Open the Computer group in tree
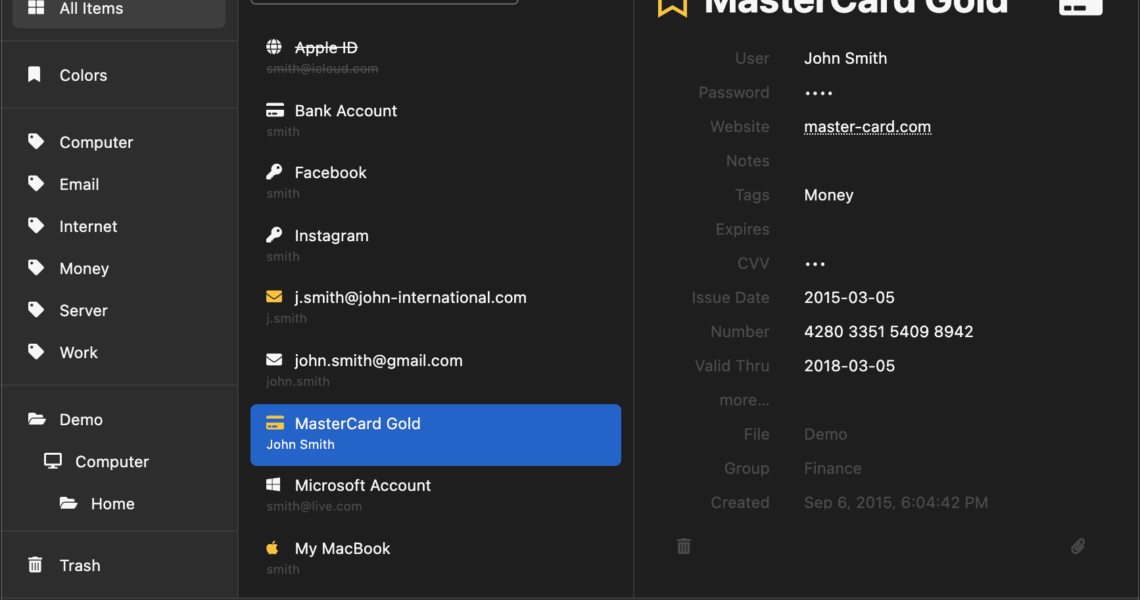The width and height of the screenshot is (1140, 600). point(111,462)
